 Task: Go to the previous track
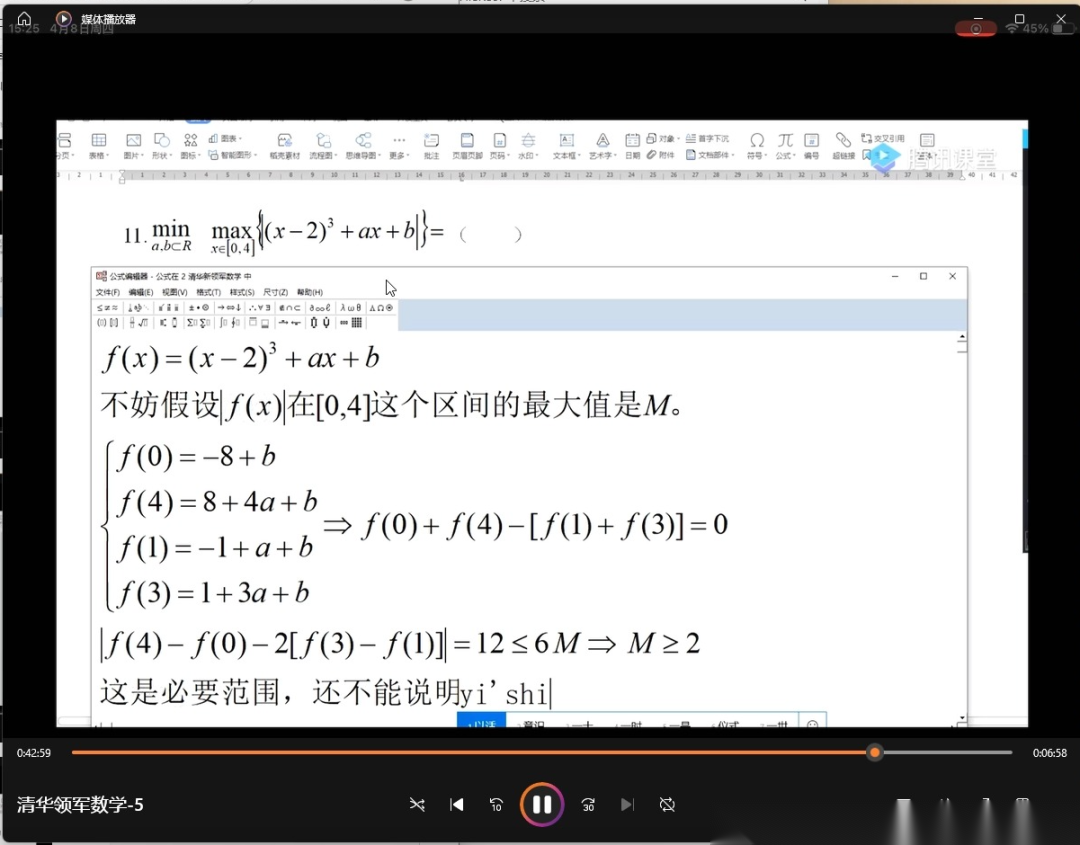(x=457, y=804)
